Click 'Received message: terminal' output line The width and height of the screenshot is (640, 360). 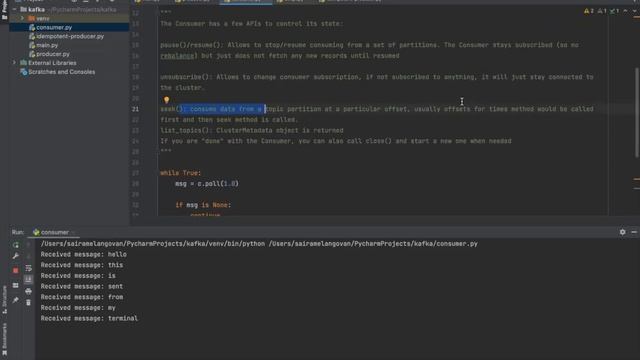point(89,318)
